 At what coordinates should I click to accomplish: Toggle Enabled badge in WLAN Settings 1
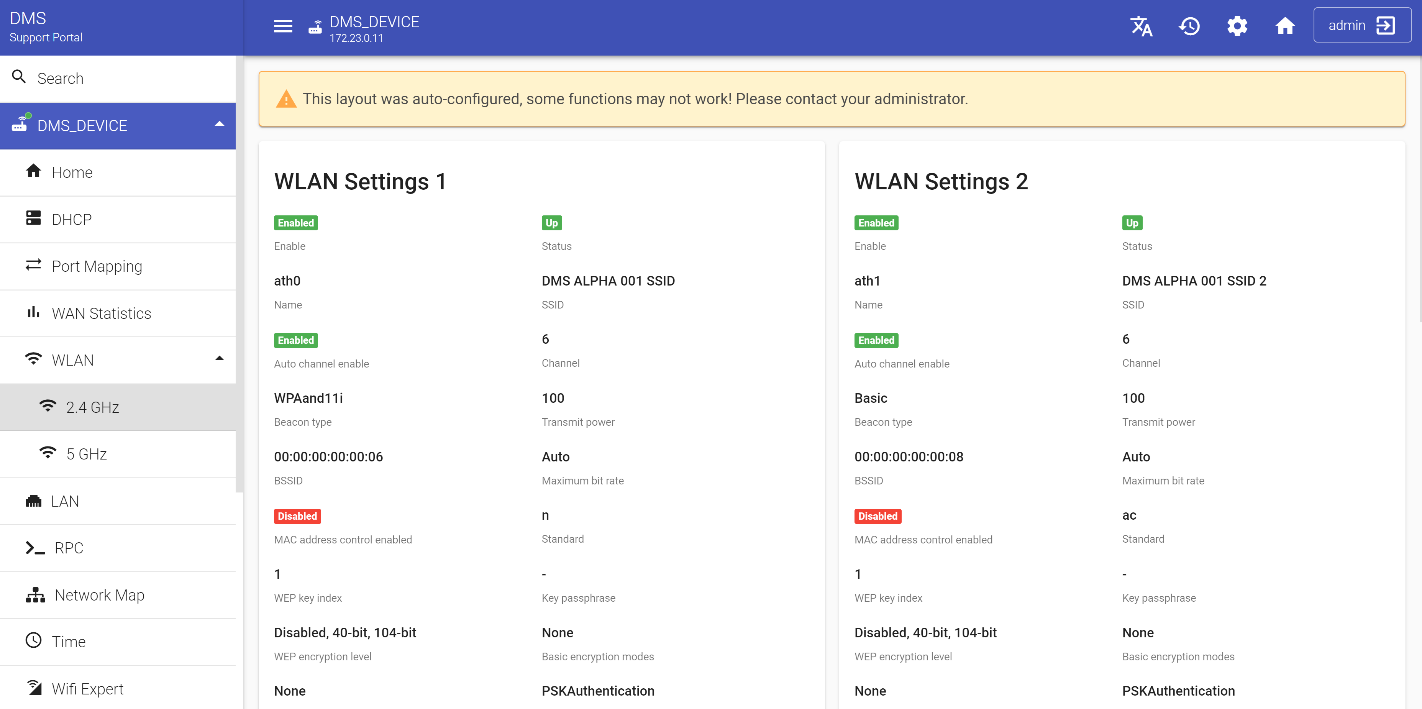296,223
